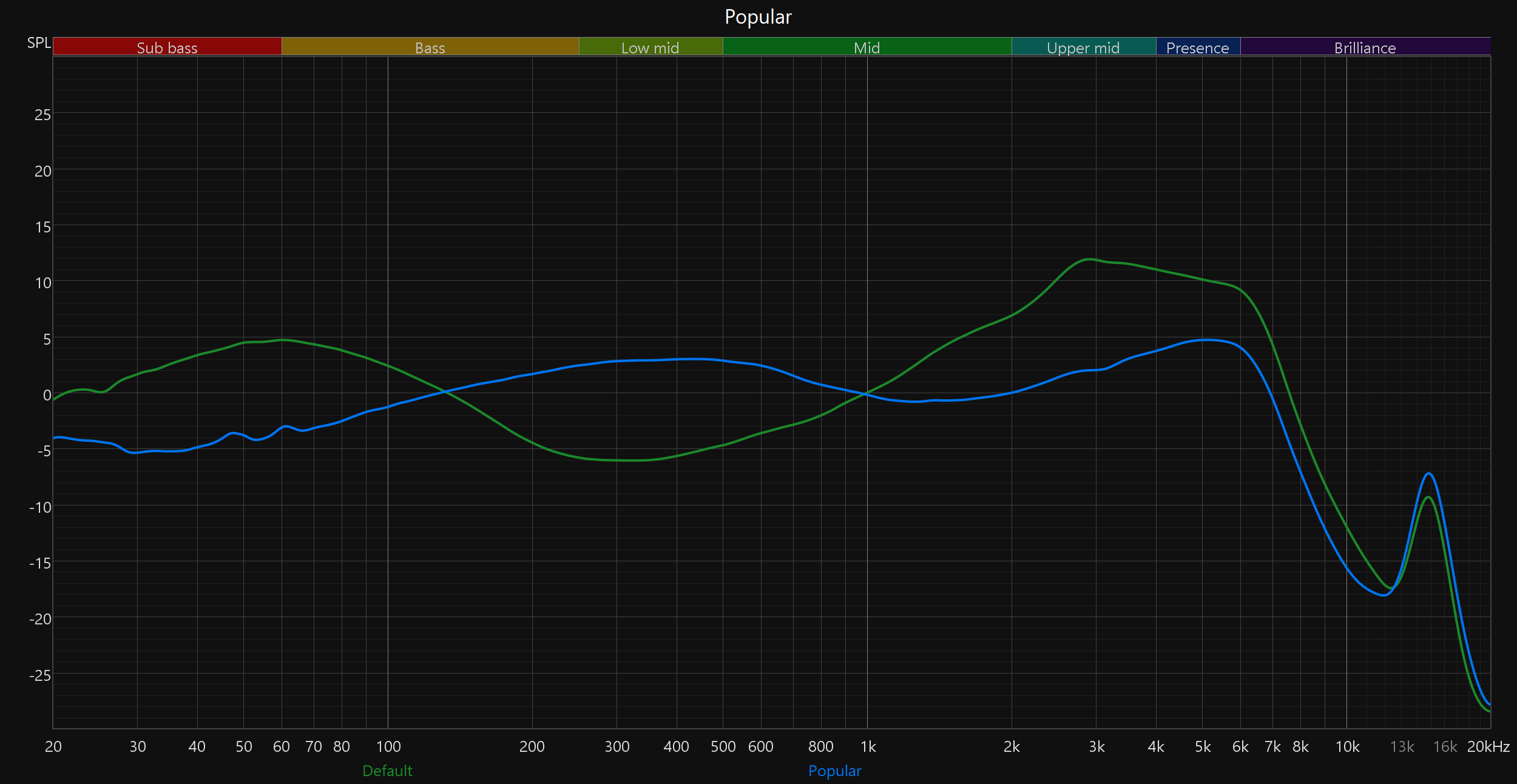
Task: Click the grayed 13k axis label
Action: (1402, 747)
